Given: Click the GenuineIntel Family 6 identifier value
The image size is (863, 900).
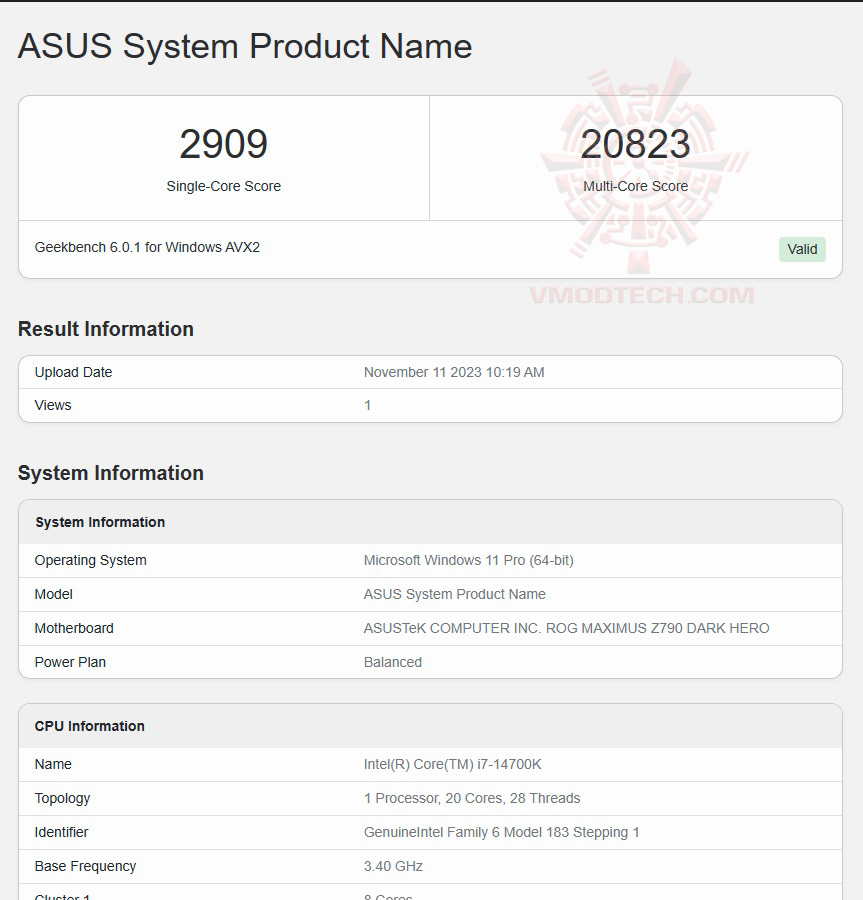Looking at the screenshot, I should click(500, 832).
